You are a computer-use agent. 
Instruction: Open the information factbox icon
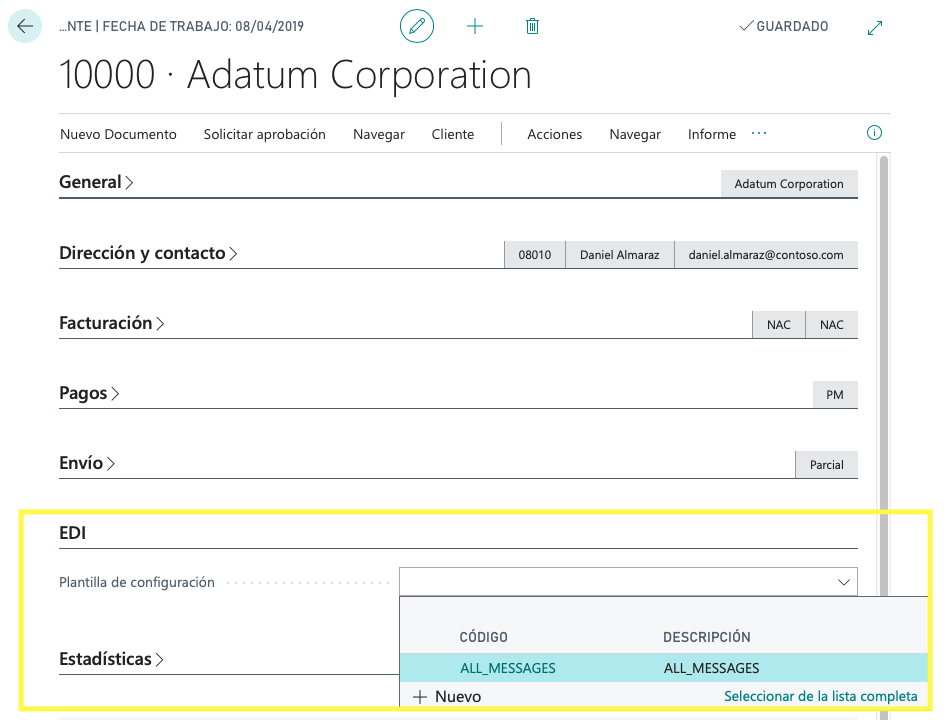874,133
